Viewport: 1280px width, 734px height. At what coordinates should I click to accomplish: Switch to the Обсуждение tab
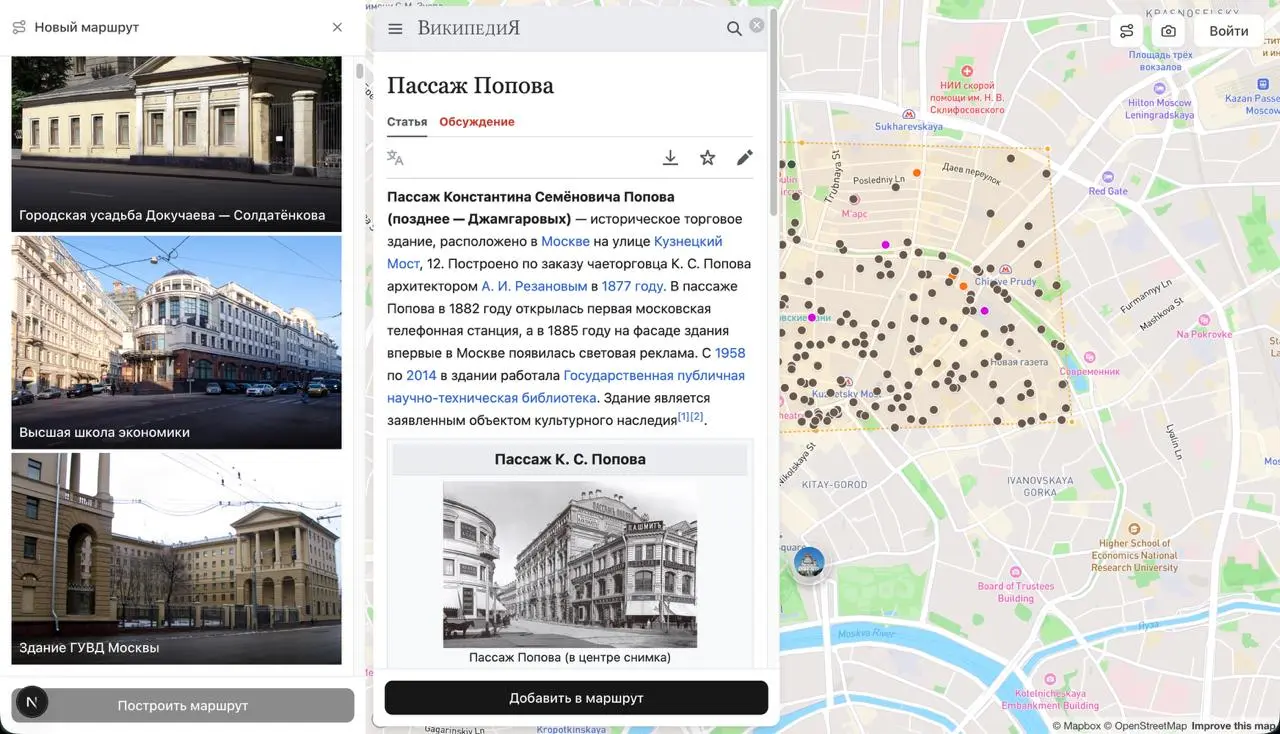(x=477, y=122)
